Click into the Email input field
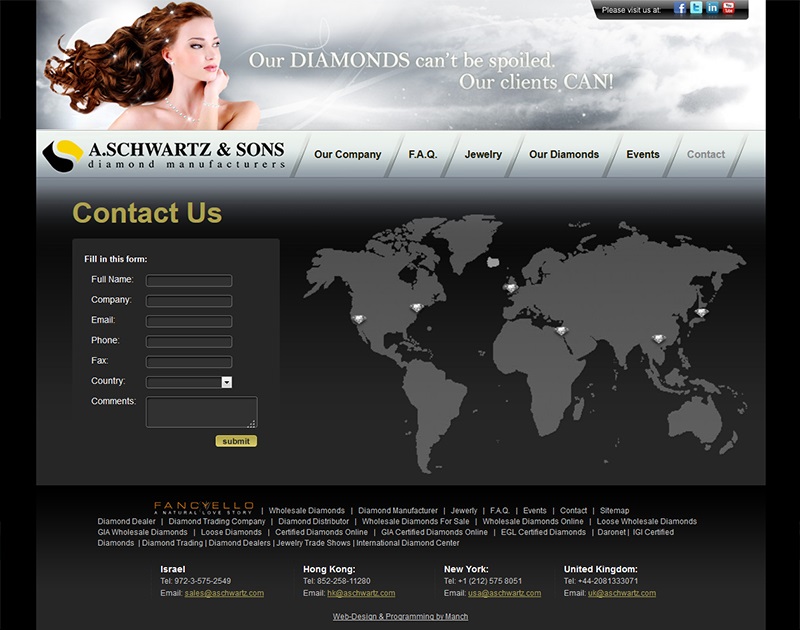800x630 pixels. pos(189,321)
